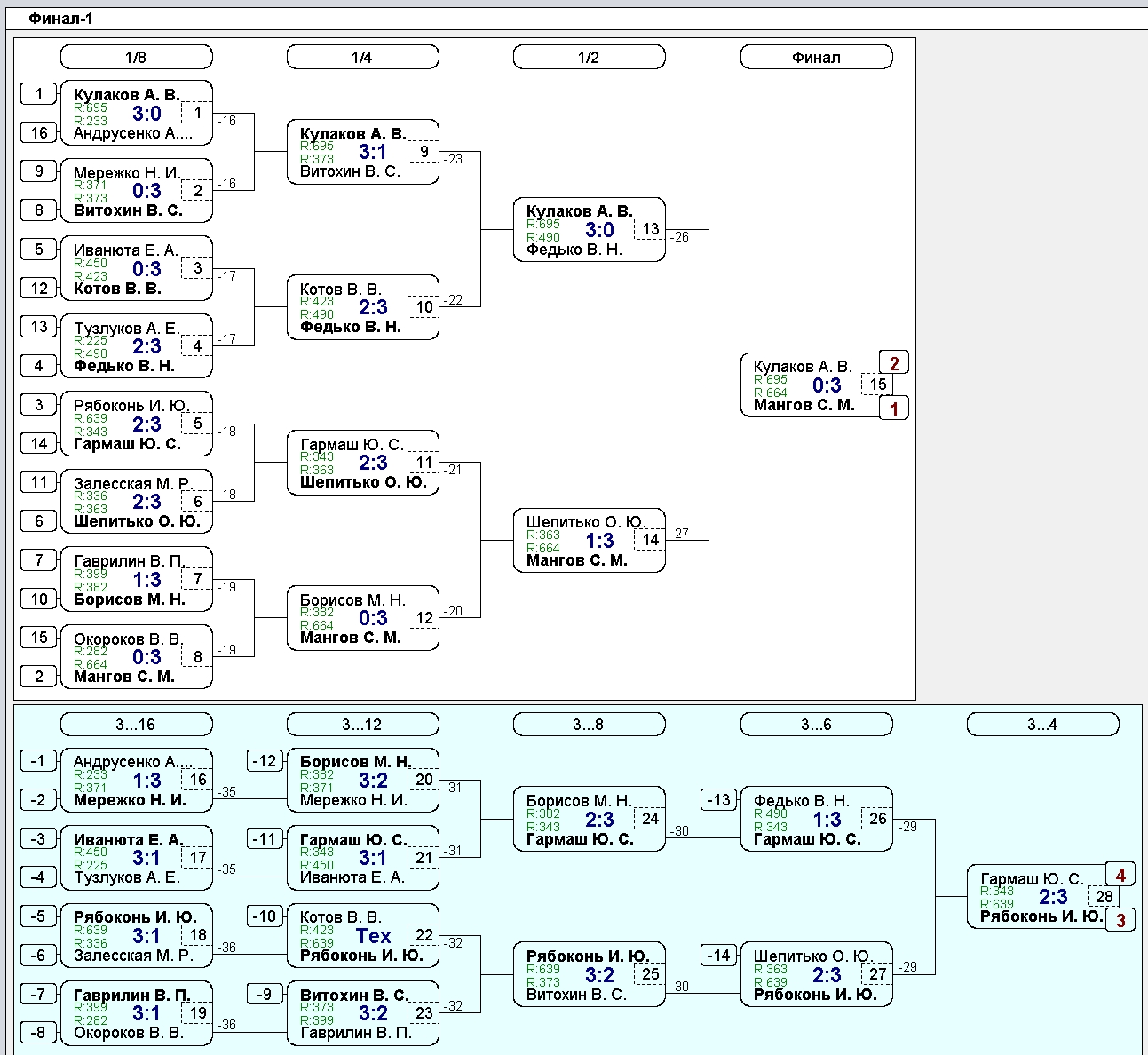Select the -13 box beside Федько В. Н.
Viewport: 1148px width, 1055px height.
718,800
